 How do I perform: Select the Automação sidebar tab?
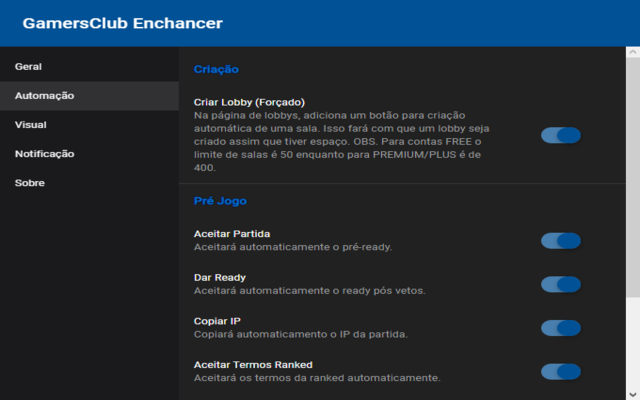click(x=89, y=96)
